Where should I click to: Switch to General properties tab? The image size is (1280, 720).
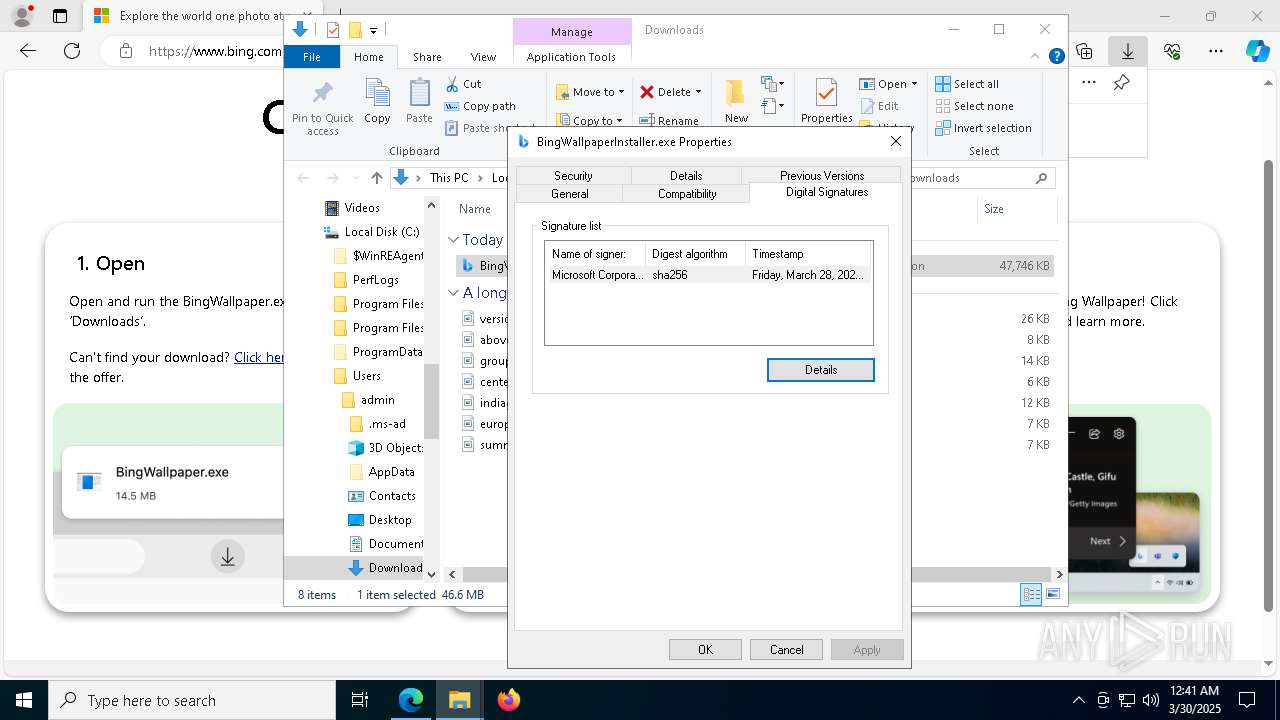[x=569, y=193]
